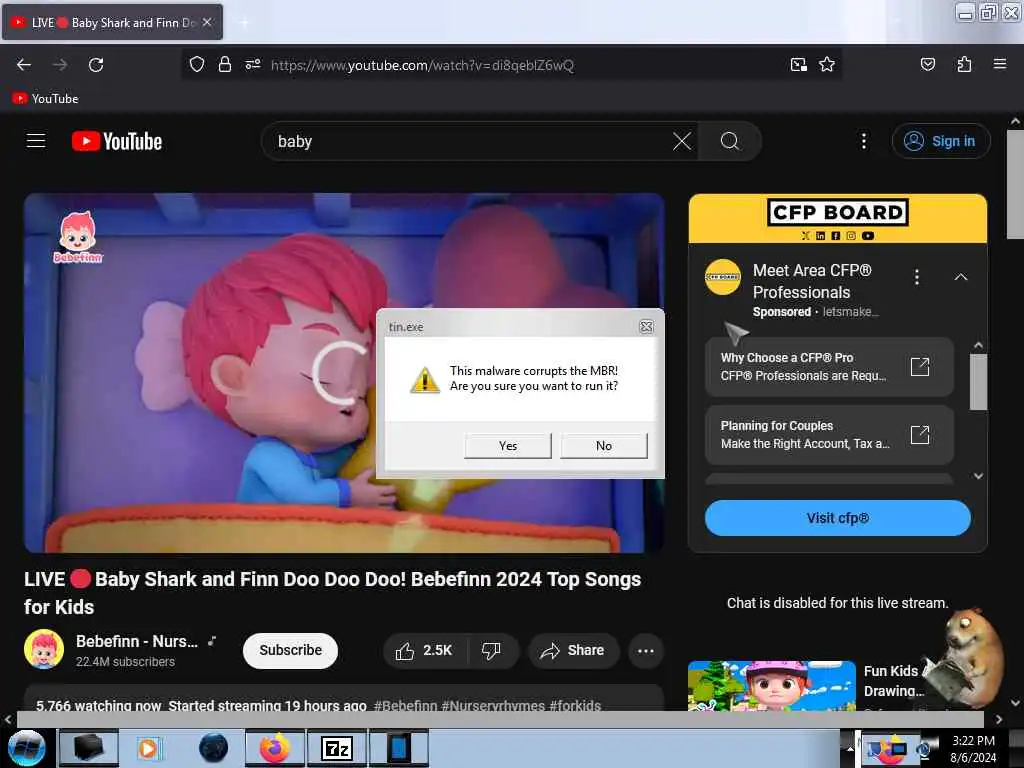The height and width of the screenshot is (768, 1024).
Task: Click the site security padlock icon
Action: [225, 65]
